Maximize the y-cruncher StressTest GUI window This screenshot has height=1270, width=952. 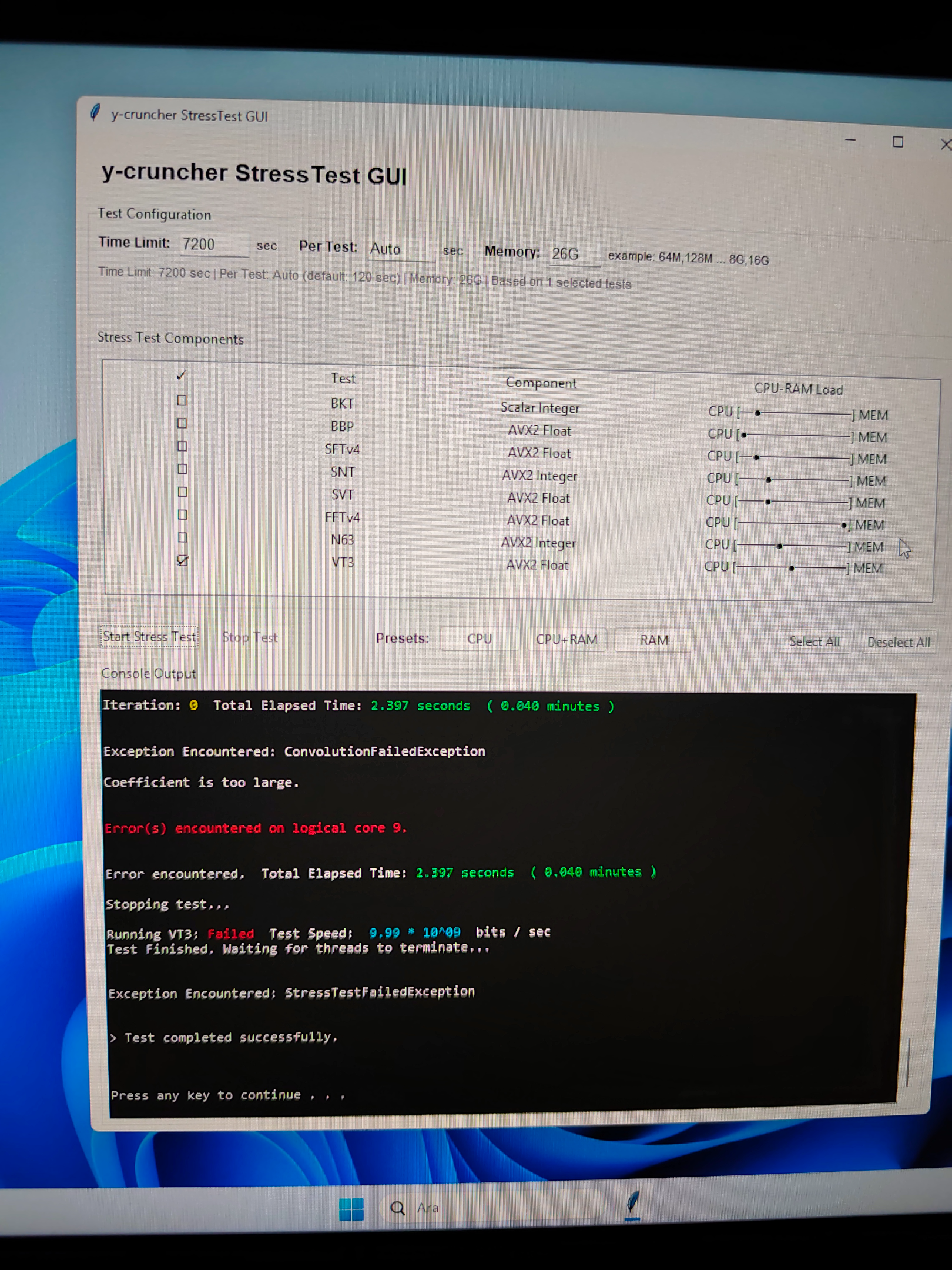tap(897, 142)
